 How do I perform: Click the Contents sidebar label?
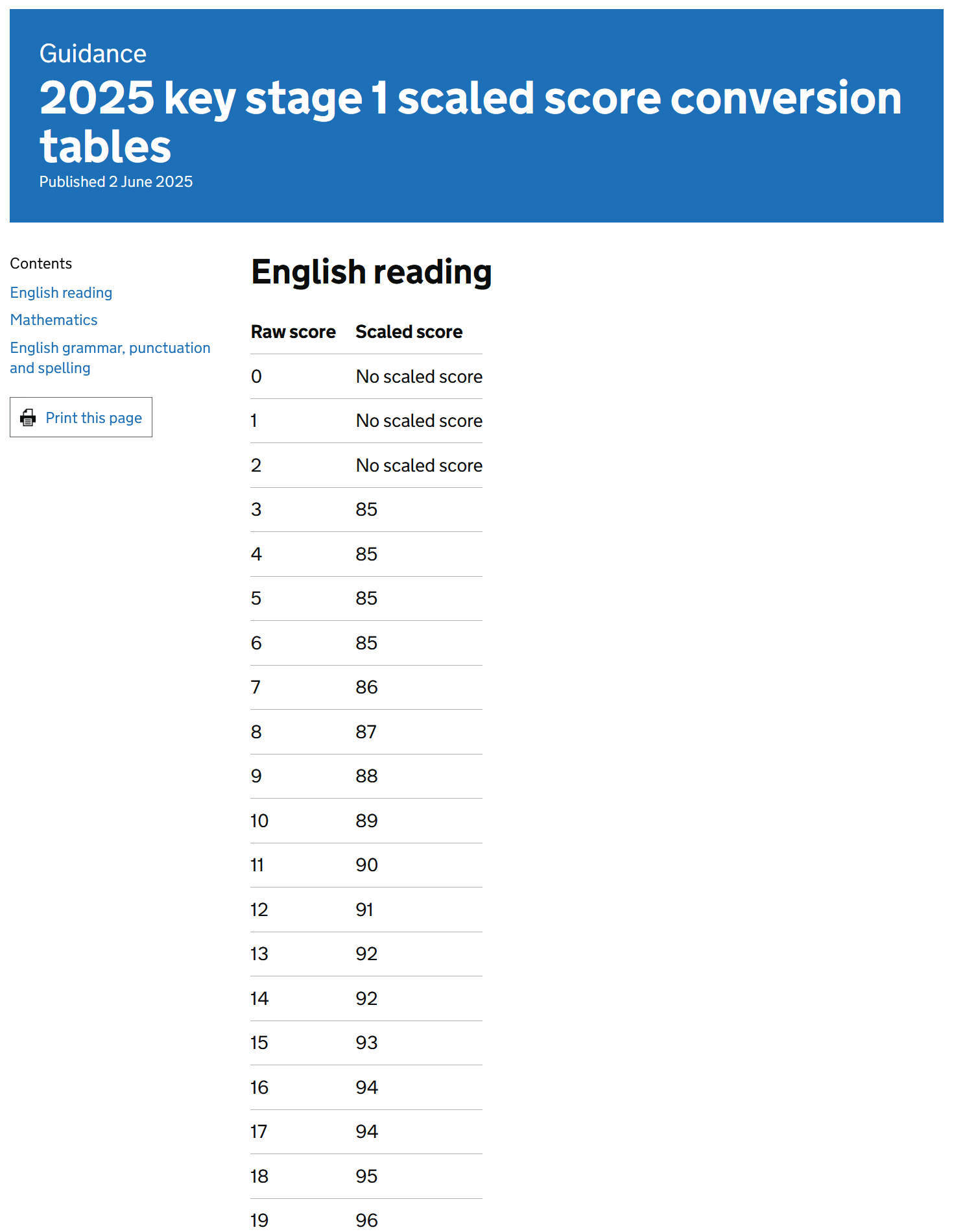point(41,263)
